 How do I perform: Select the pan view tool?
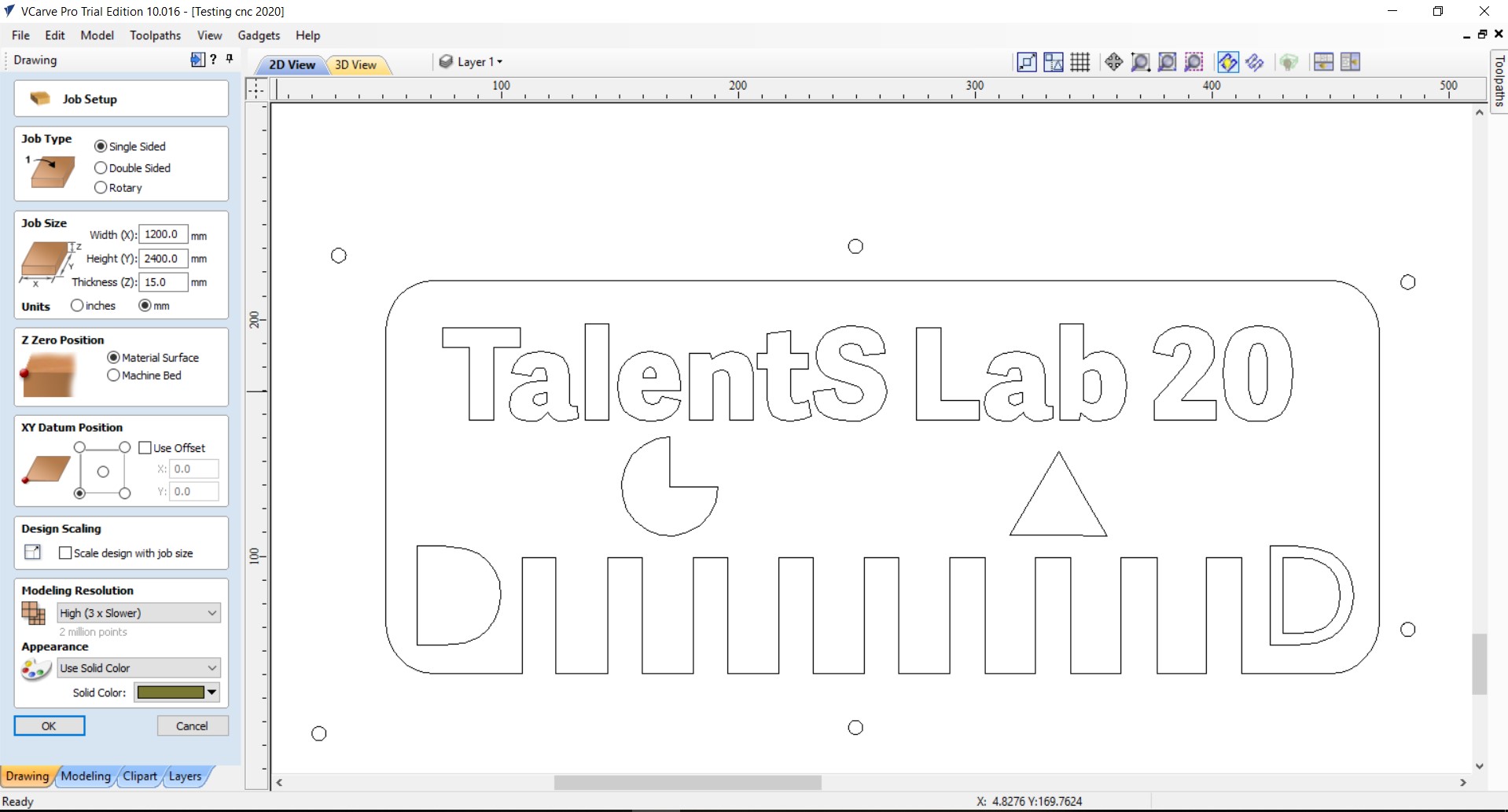point(1113,62)
